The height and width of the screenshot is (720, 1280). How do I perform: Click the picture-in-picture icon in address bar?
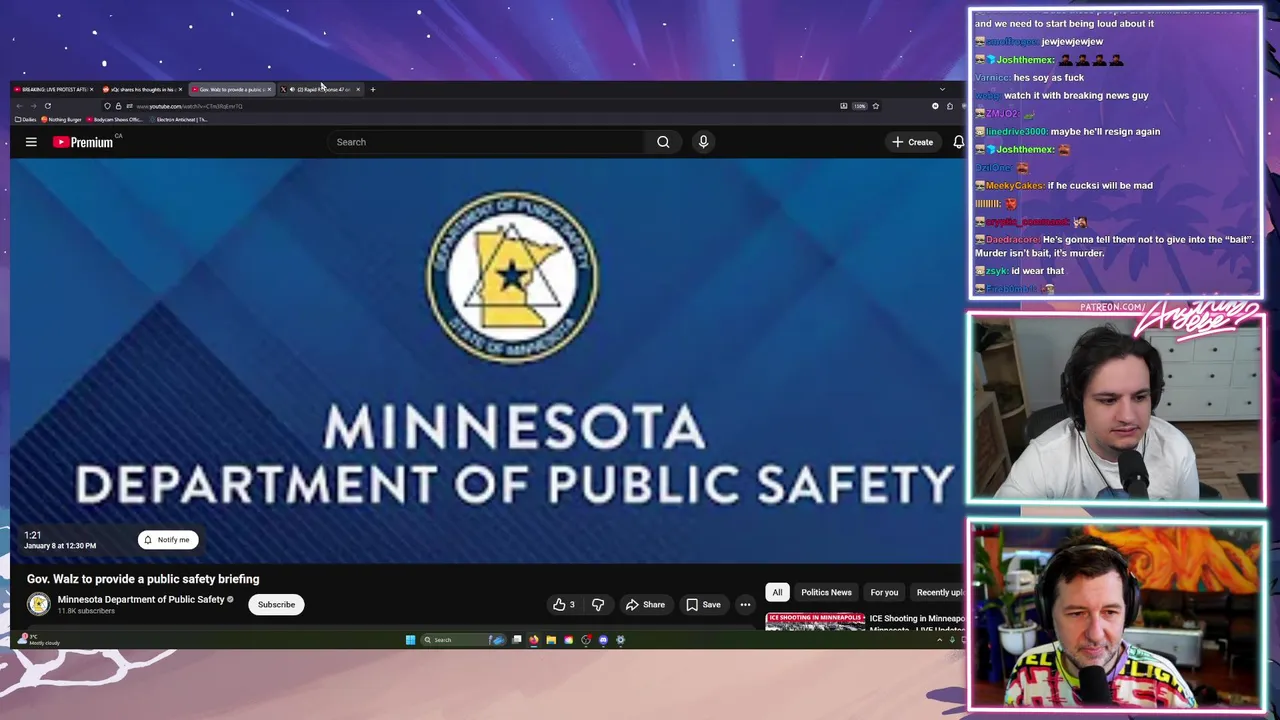click(844, 106)
